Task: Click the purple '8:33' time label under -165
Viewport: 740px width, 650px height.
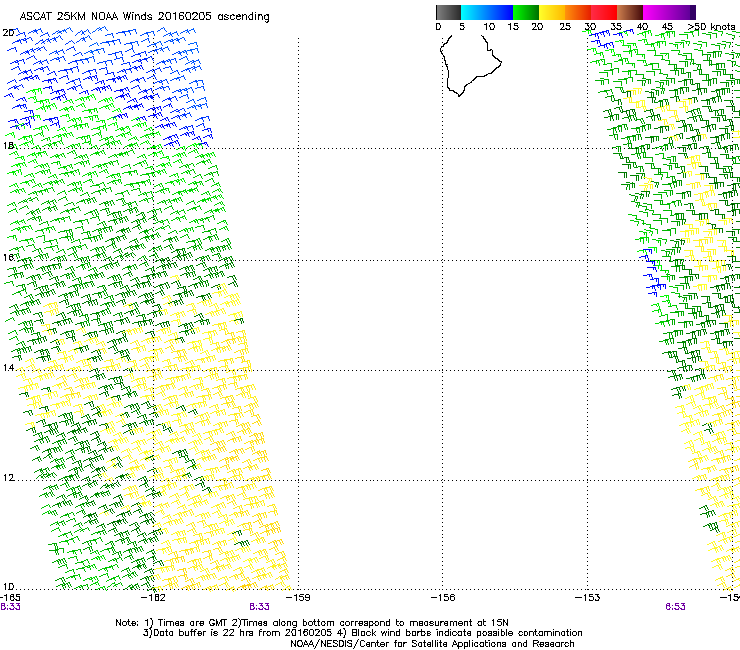Action: [x=10, y=607]
